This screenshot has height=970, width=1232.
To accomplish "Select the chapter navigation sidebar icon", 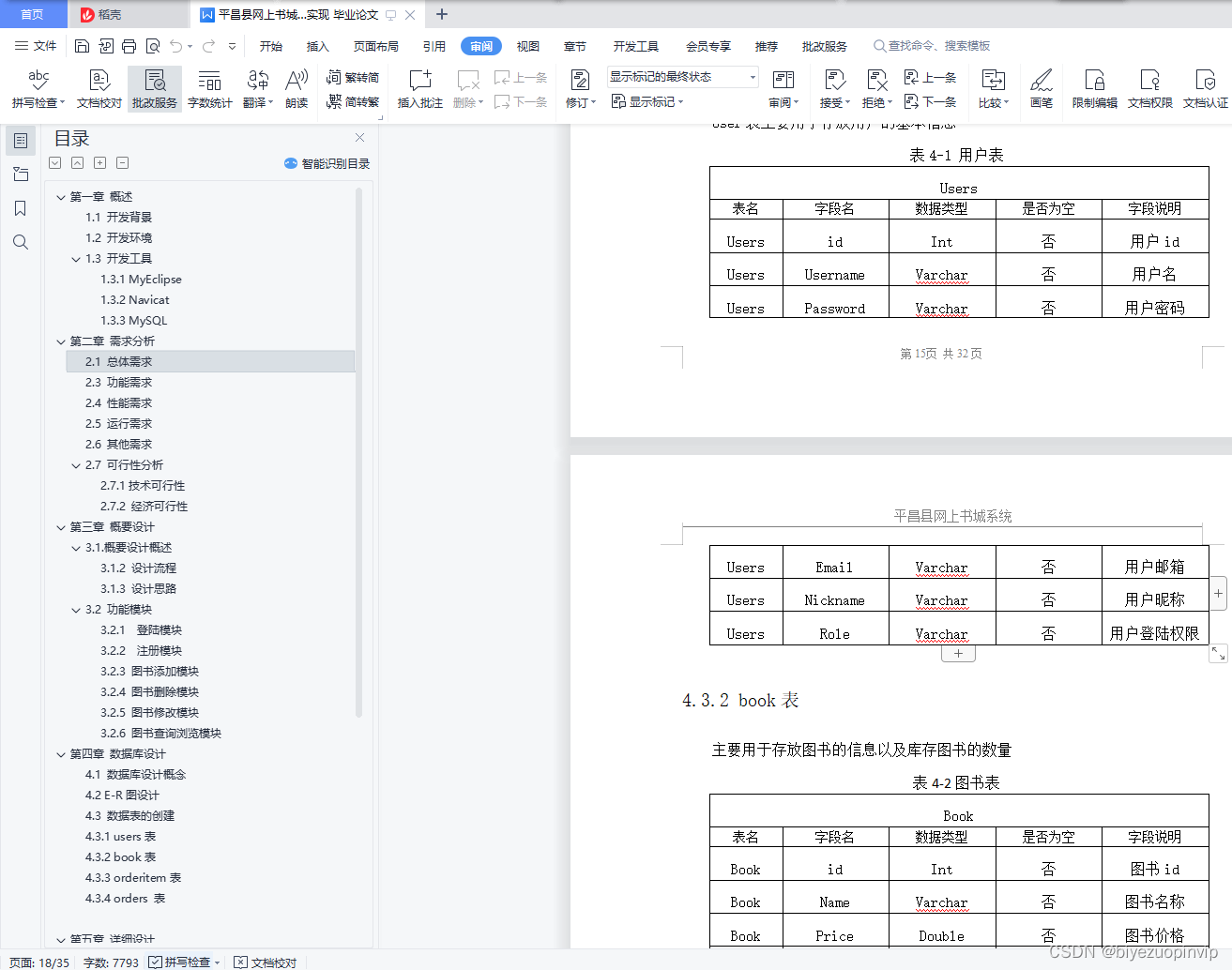I will point(21,174).
